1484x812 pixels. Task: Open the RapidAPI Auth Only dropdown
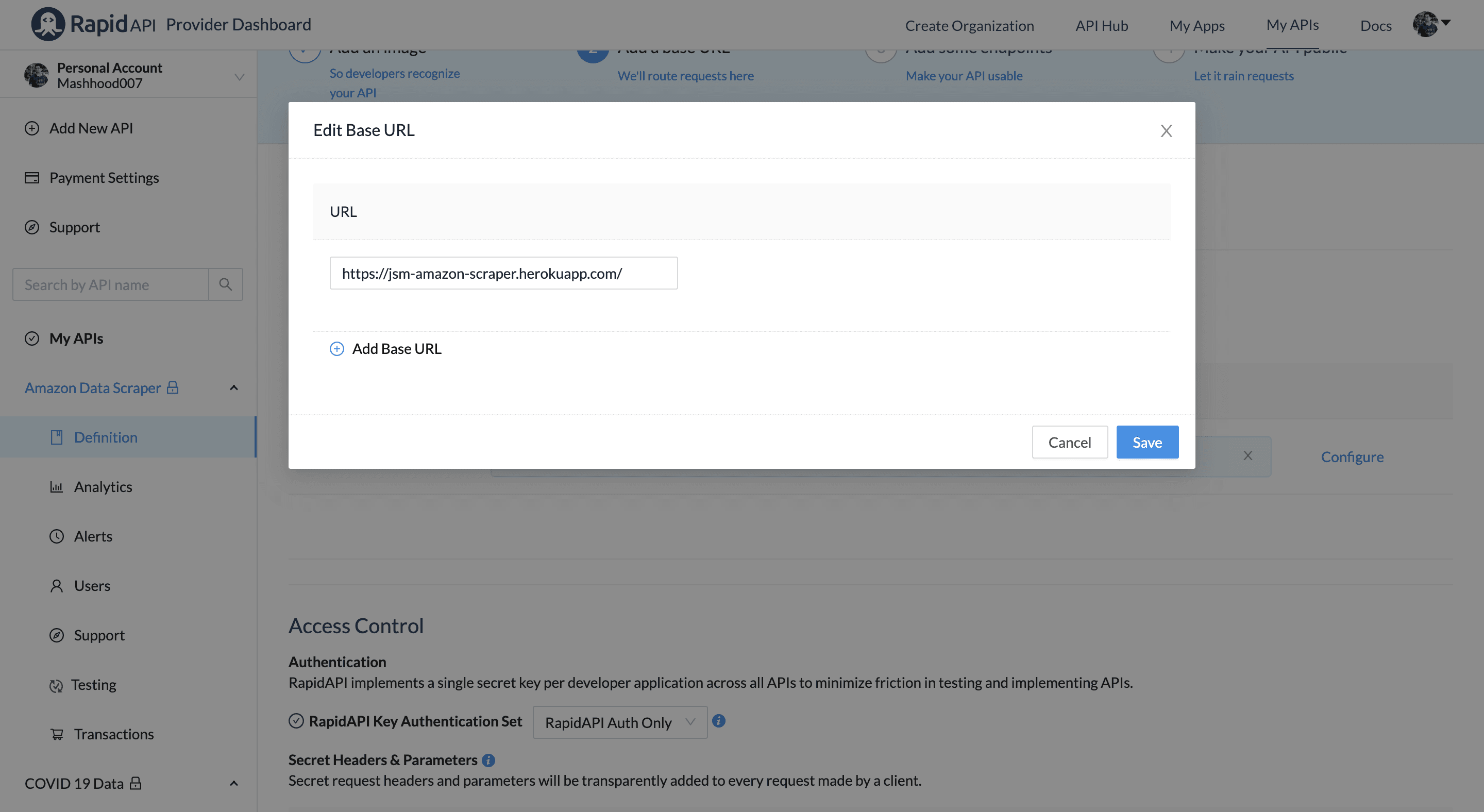click(620, 722)
